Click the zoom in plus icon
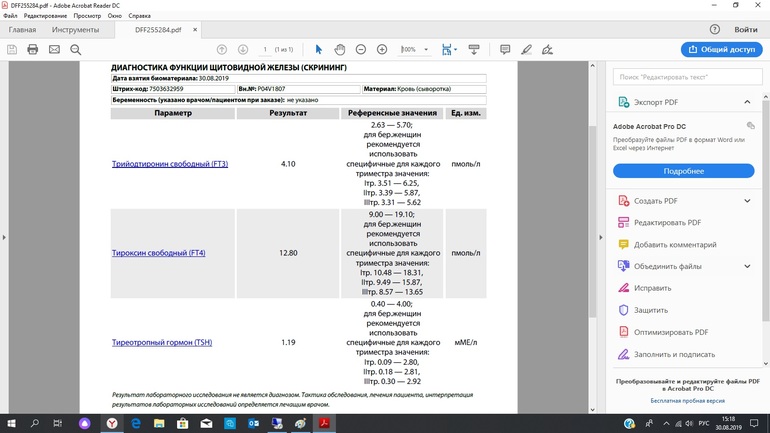 click(382, 49)
